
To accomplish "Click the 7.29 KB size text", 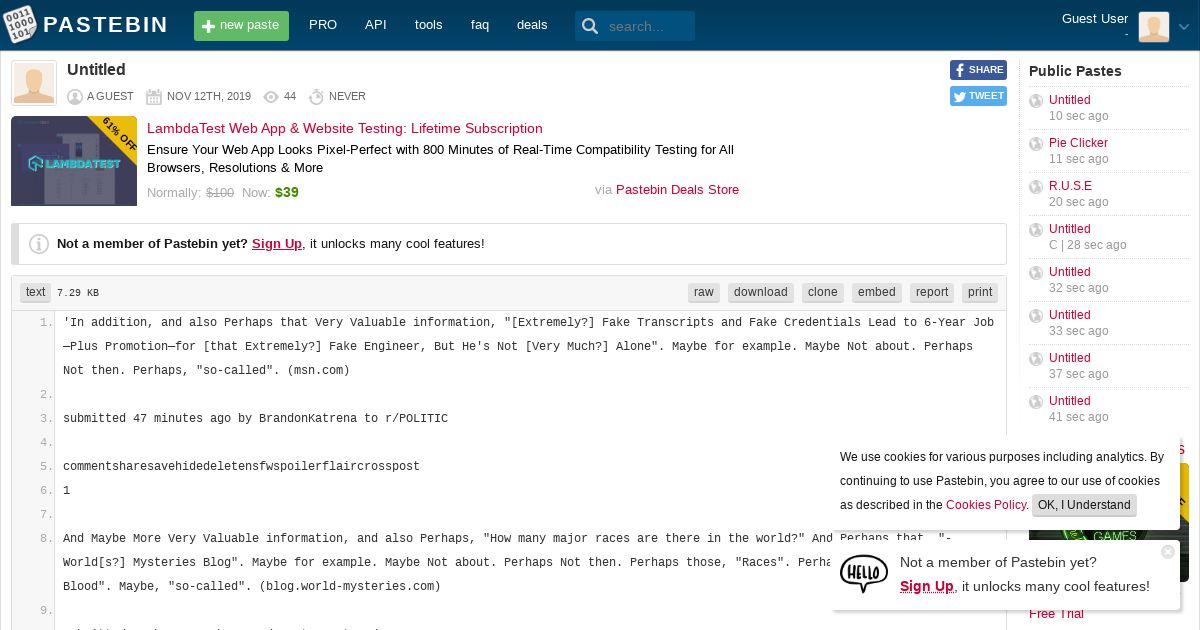I will coord(78,293).
